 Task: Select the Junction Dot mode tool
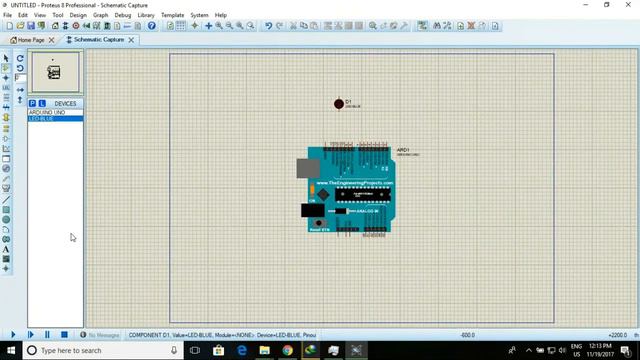[x=6, y=78]
